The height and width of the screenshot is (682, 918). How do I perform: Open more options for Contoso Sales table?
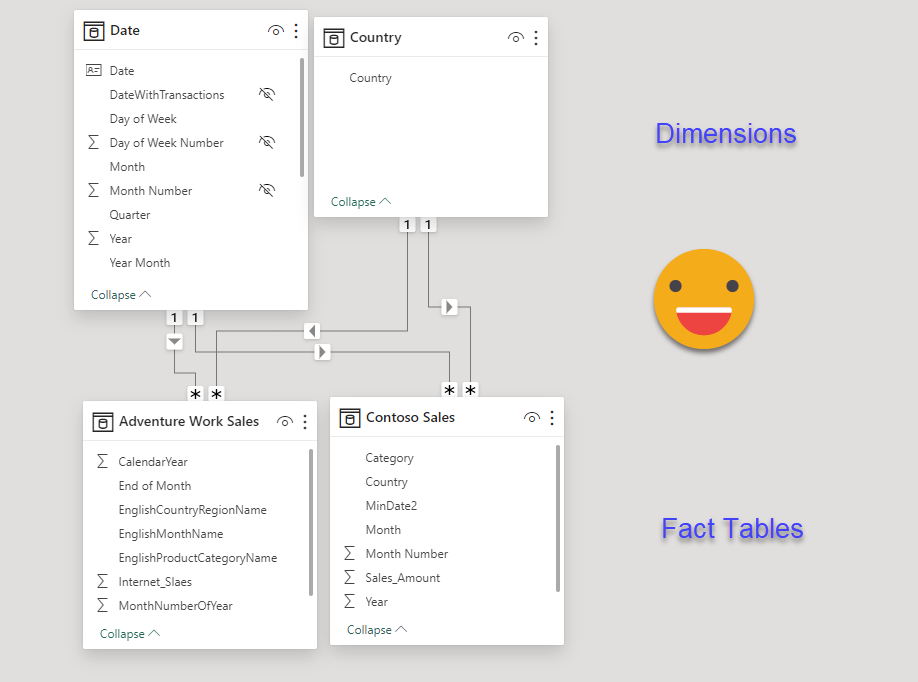coord(552,418)
